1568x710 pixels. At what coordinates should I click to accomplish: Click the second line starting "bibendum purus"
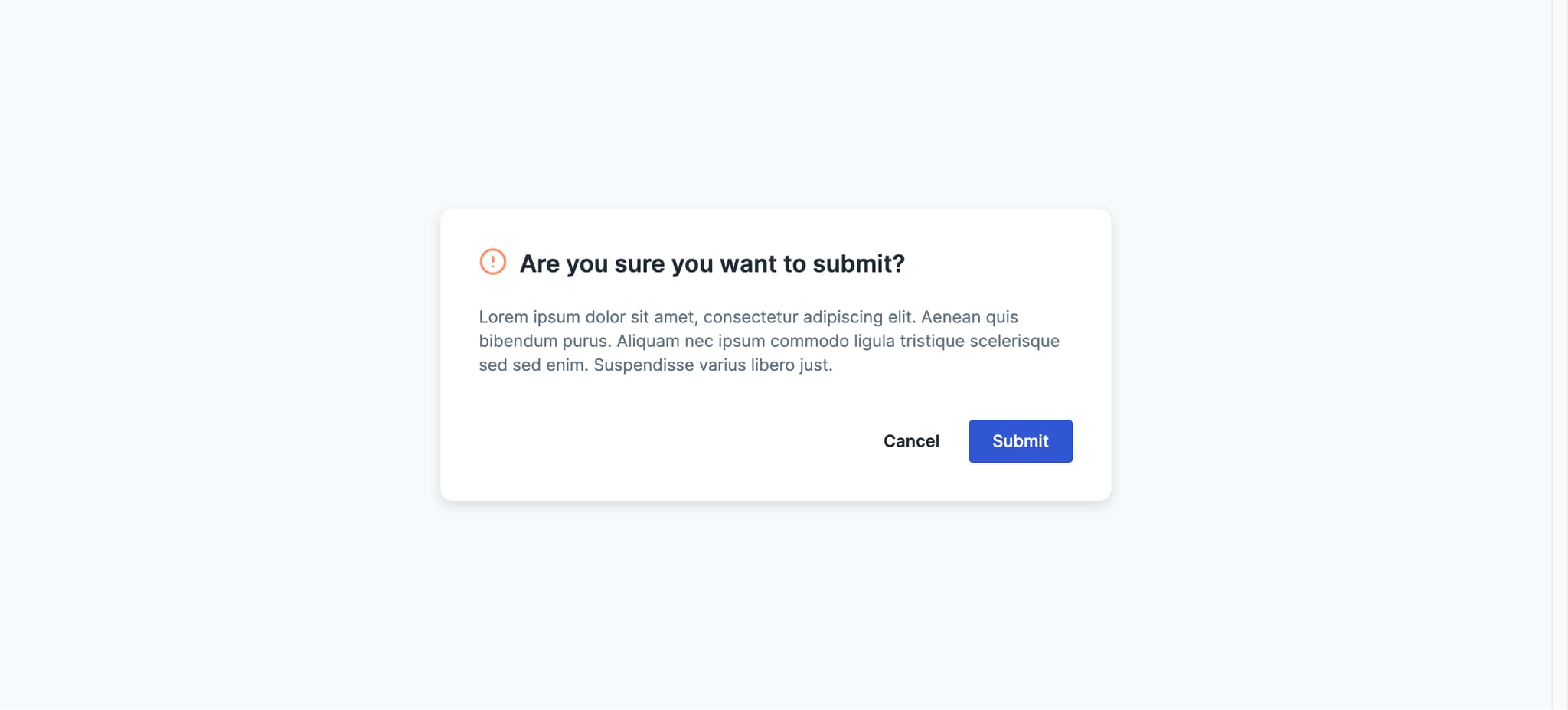pyautogui.click(x=769, y=341)
